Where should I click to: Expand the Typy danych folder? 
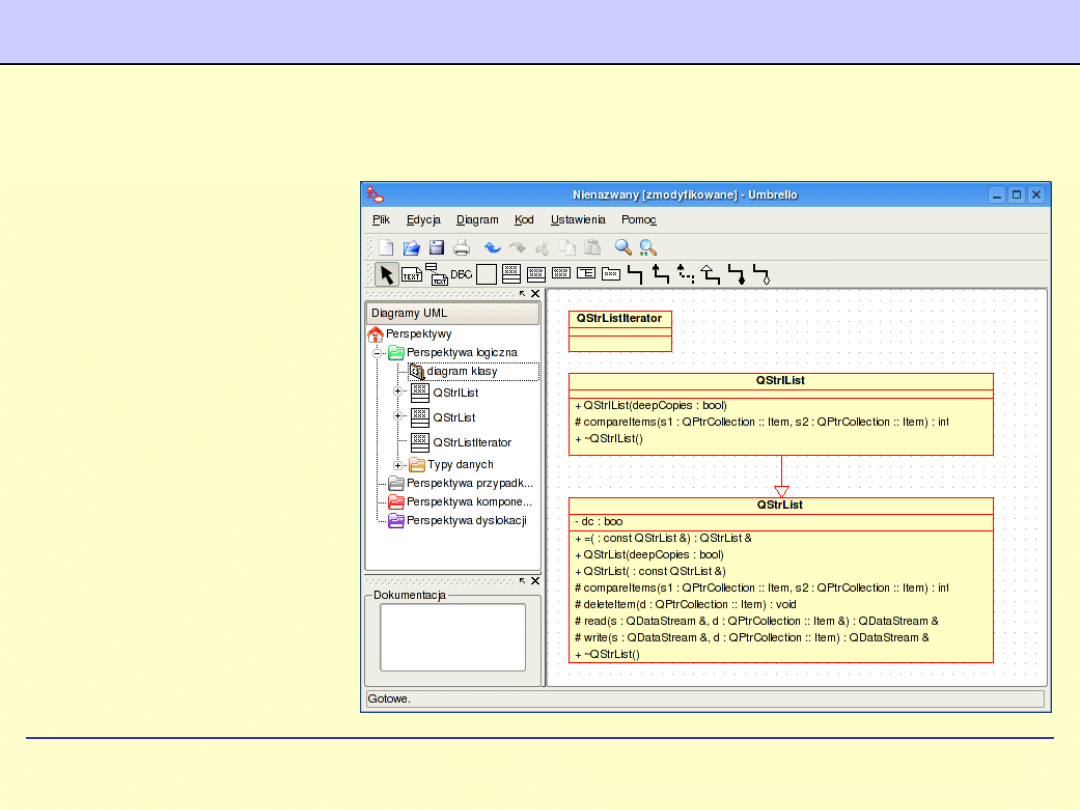coord(398,465)
